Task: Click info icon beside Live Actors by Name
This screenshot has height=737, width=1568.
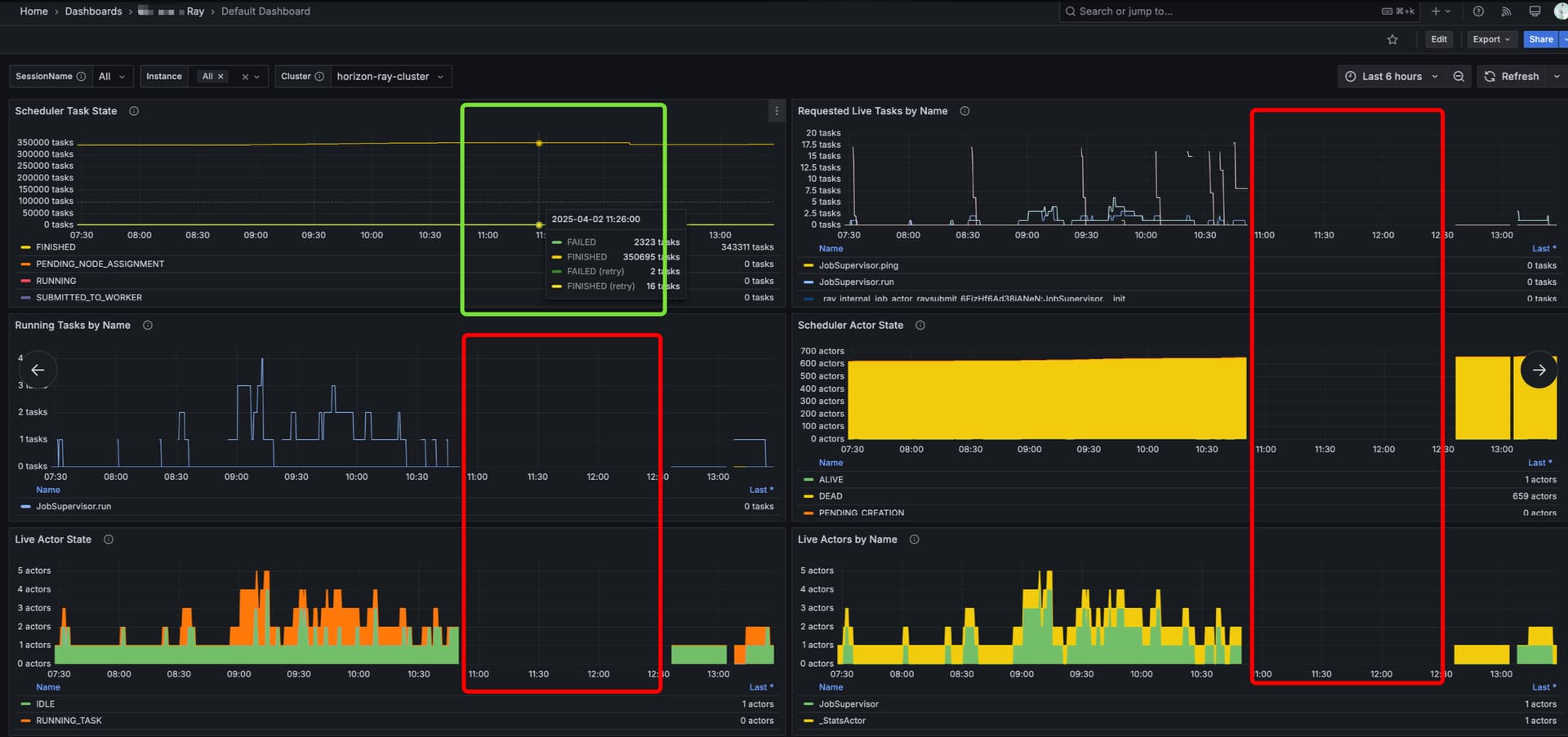Action: (914, 539)
